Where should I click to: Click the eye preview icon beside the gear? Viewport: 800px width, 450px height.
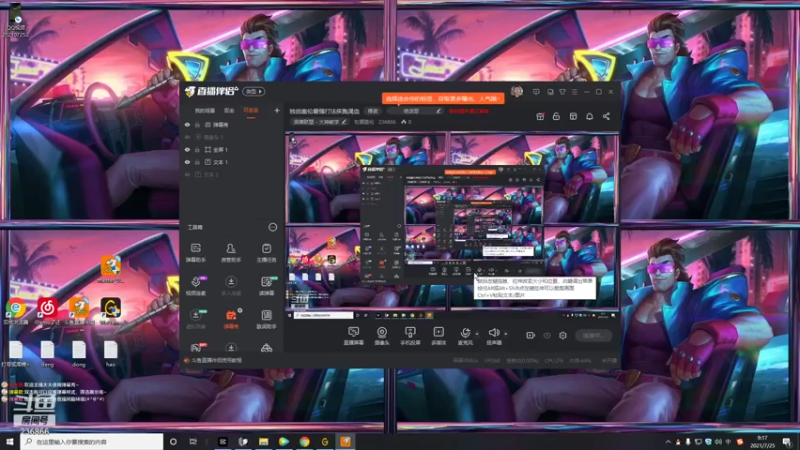point(546,335)
